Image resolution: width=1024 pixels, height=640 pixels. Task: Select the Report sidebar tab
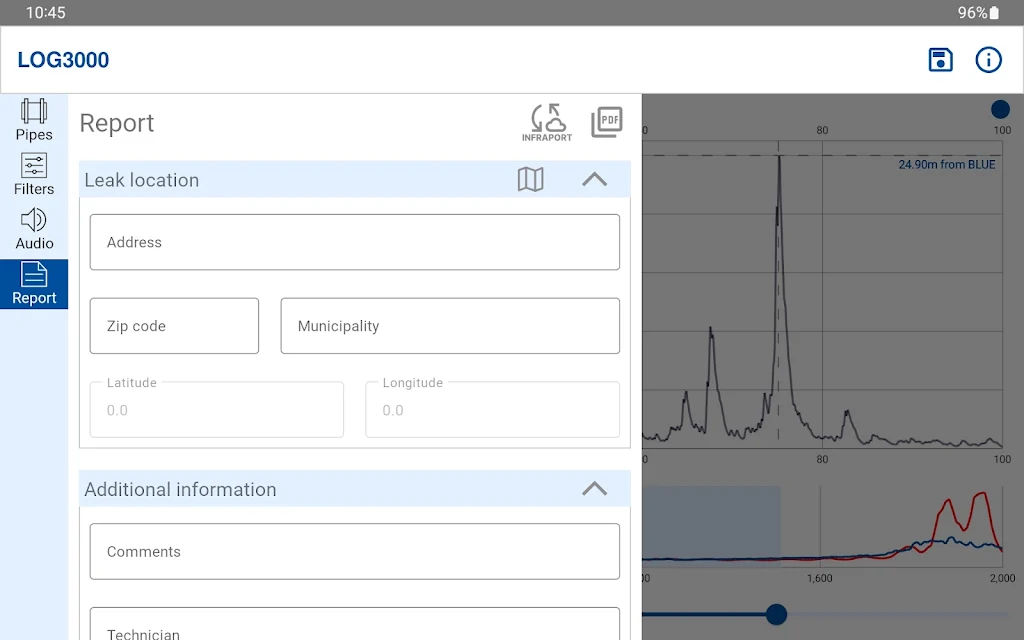[34, 284]
